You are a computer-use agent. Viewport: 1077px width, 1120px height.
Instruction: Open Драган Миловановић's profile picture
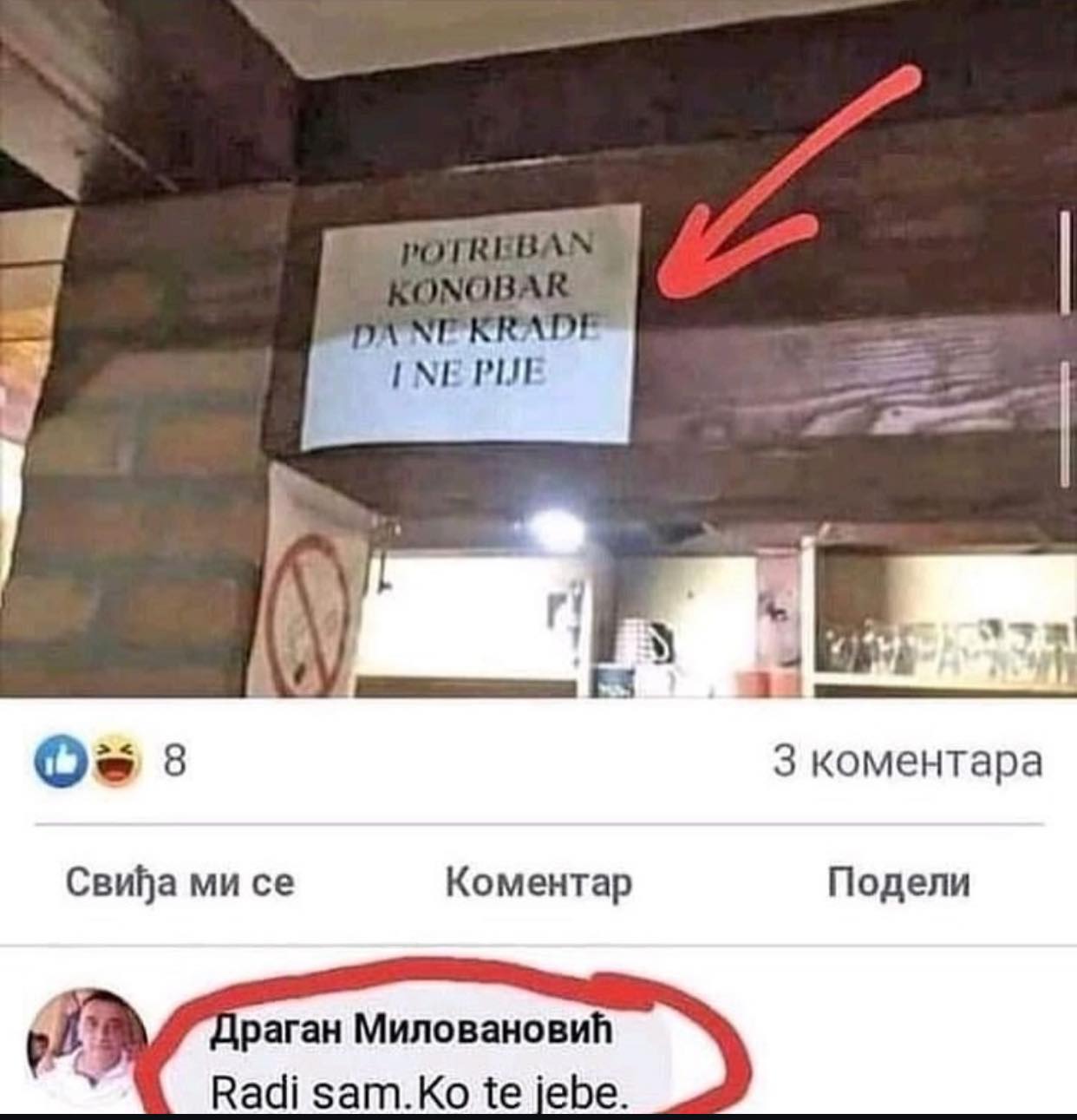click(88, 1048)
